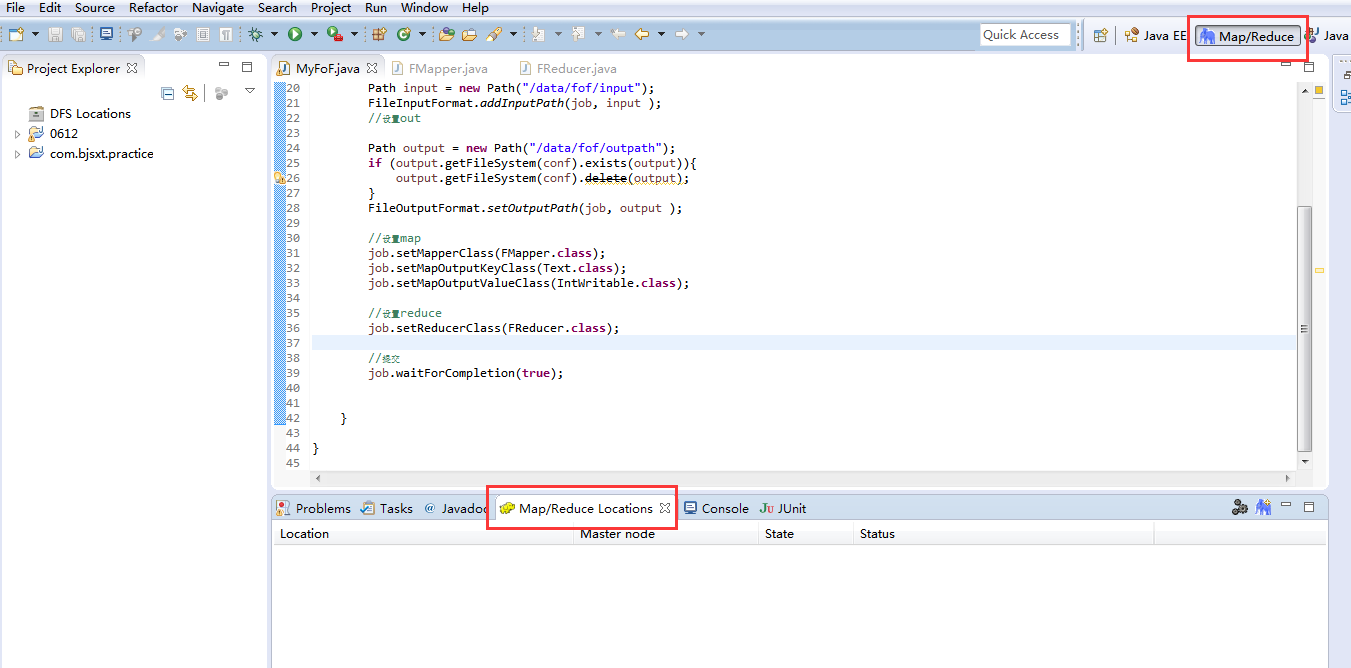Viewport: 1351px width, 668px height.
Task: Click the New Hadoop location elephant icon
Action: click(x=1263, y=507)
